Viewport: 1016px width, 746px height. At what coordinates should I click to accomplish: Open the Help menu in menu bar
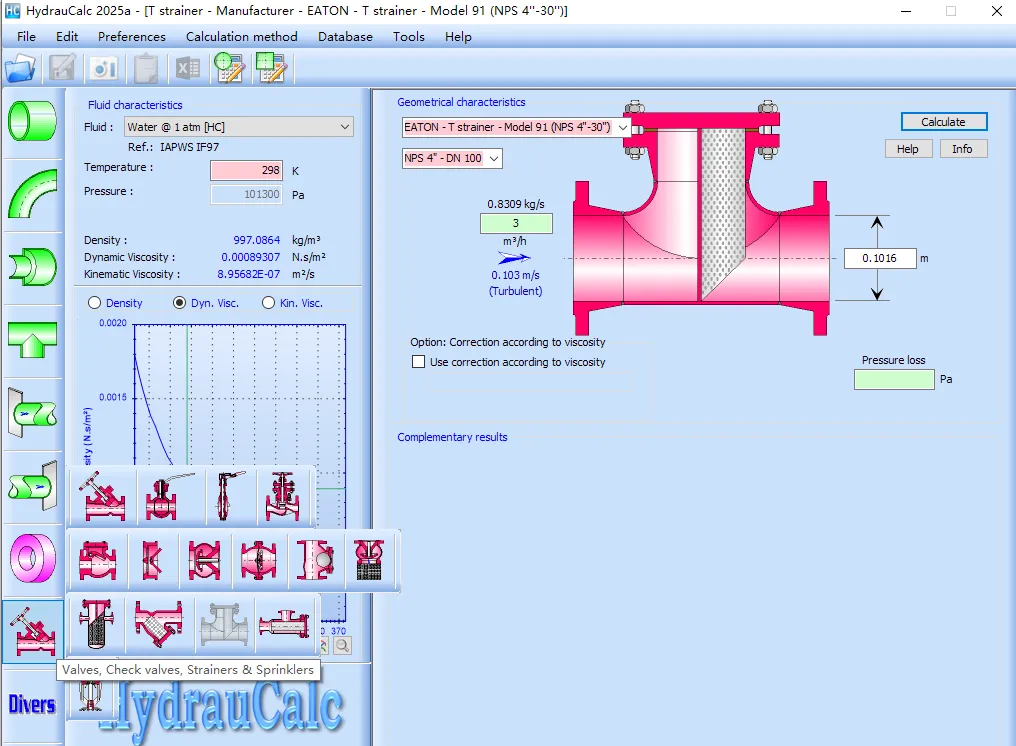(458, 36)
